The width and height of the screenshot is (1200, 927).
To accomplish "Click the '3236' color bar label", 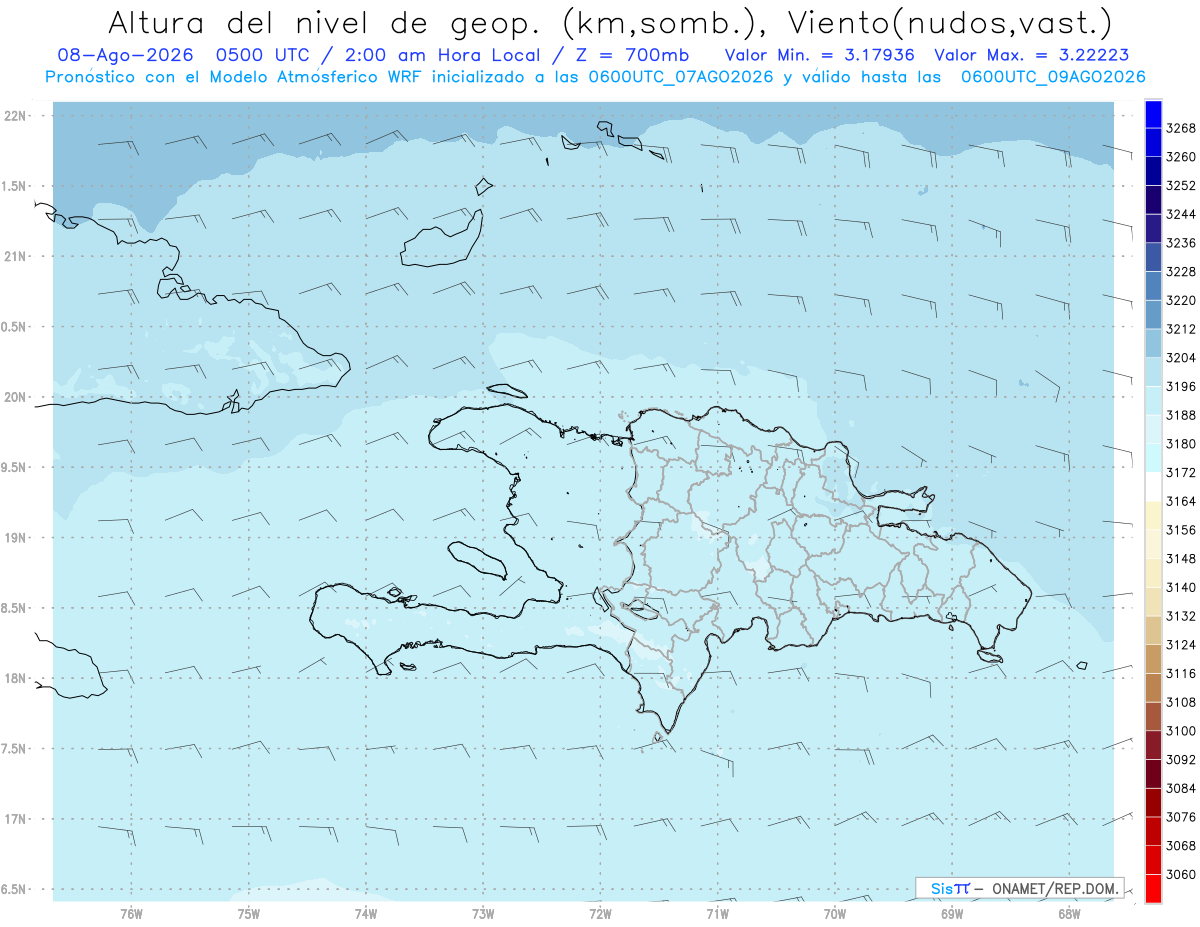I will 1180,243.
